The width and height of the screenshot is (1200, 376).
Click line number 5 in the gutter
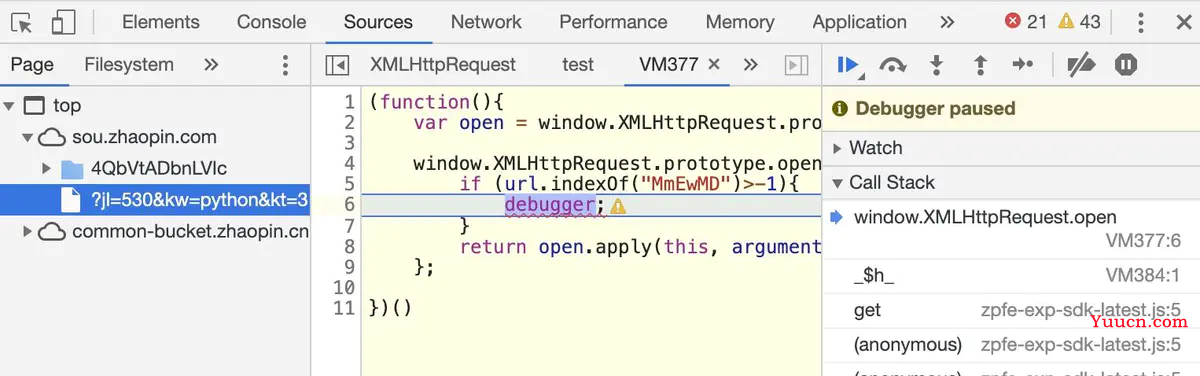pyautogui.click(x=349, y=184)
